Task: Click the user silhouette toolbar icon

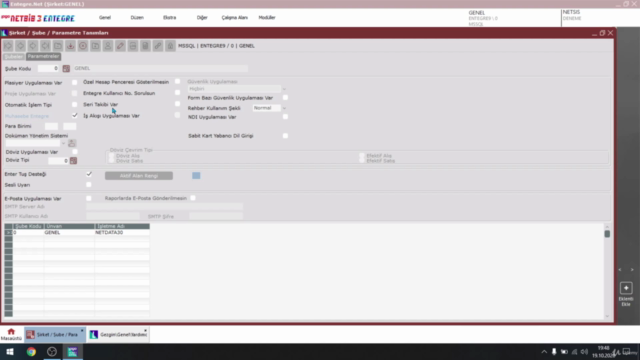Action: pyautogui.click(x=108, y=46)
